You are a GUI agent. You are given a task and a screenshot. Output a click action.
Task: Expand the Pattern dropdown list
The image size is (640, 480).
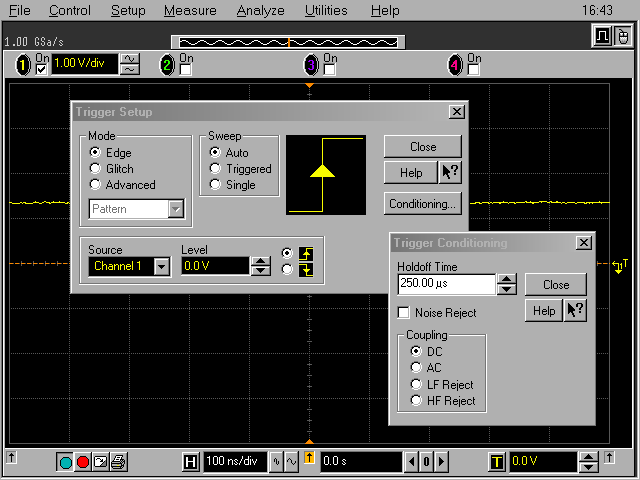coord(176,210)
